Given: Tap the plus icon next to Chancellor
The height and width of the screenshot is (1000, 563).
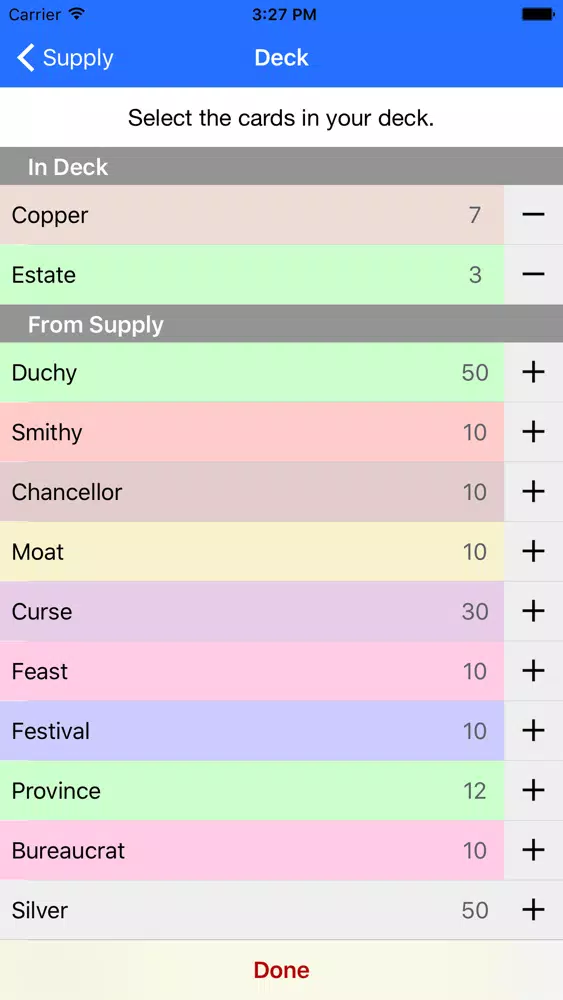Looking at the screenshot, I should (533, 492).
